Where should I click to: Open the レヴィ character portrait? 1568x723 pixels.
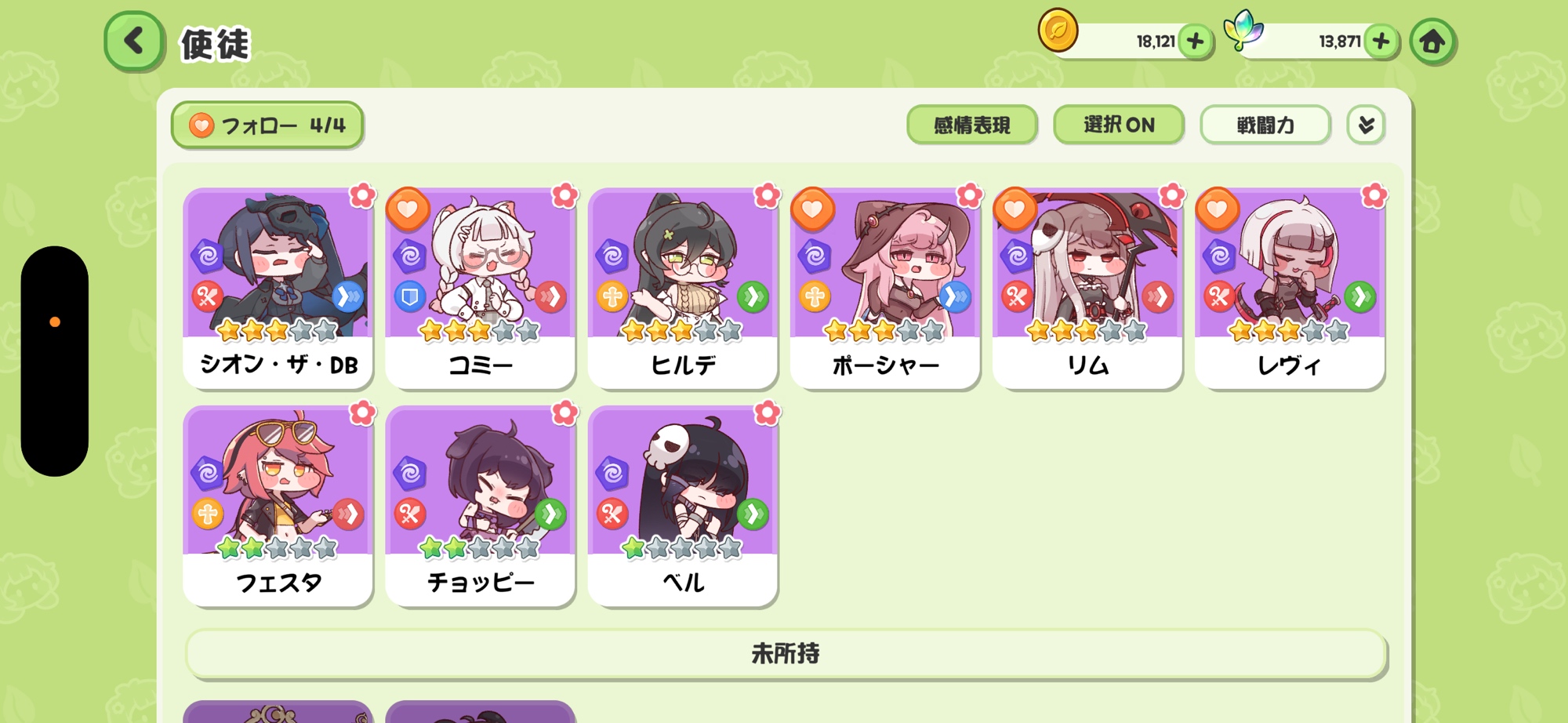point(1290,263)
